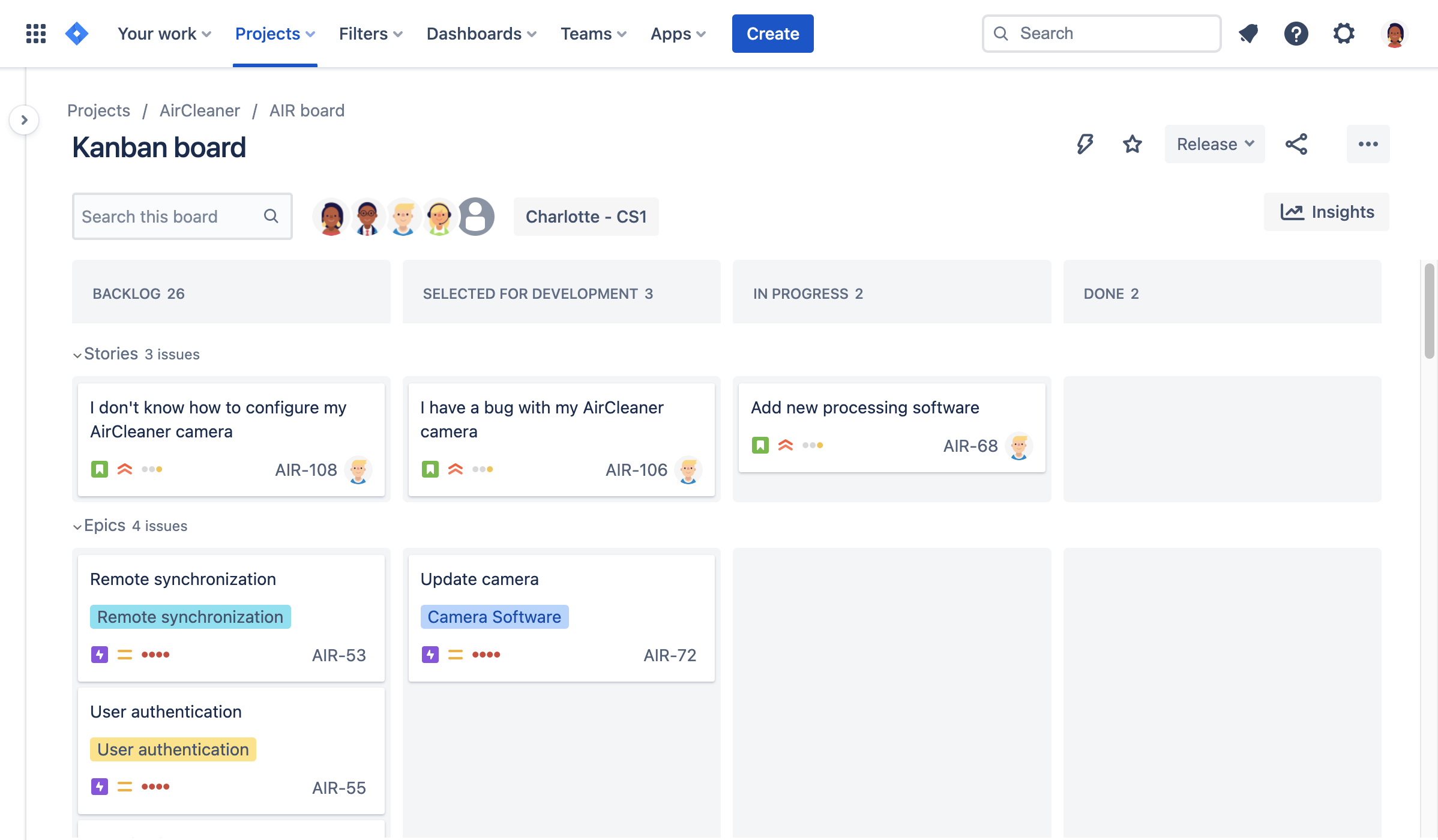This screenshot has width=1438, height=840.
Task: Click the grid/apps launcher icon
Action: pyautogui.click(x=36, y=33)
